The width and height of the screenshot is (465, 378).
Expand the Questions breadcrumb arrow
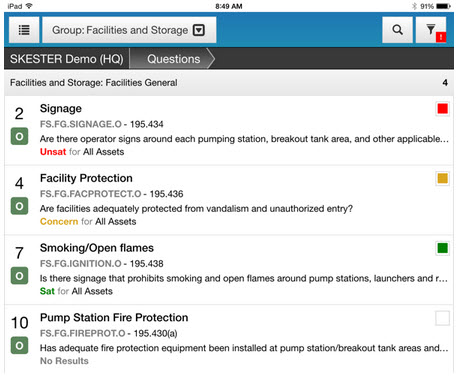pos(211,59)
